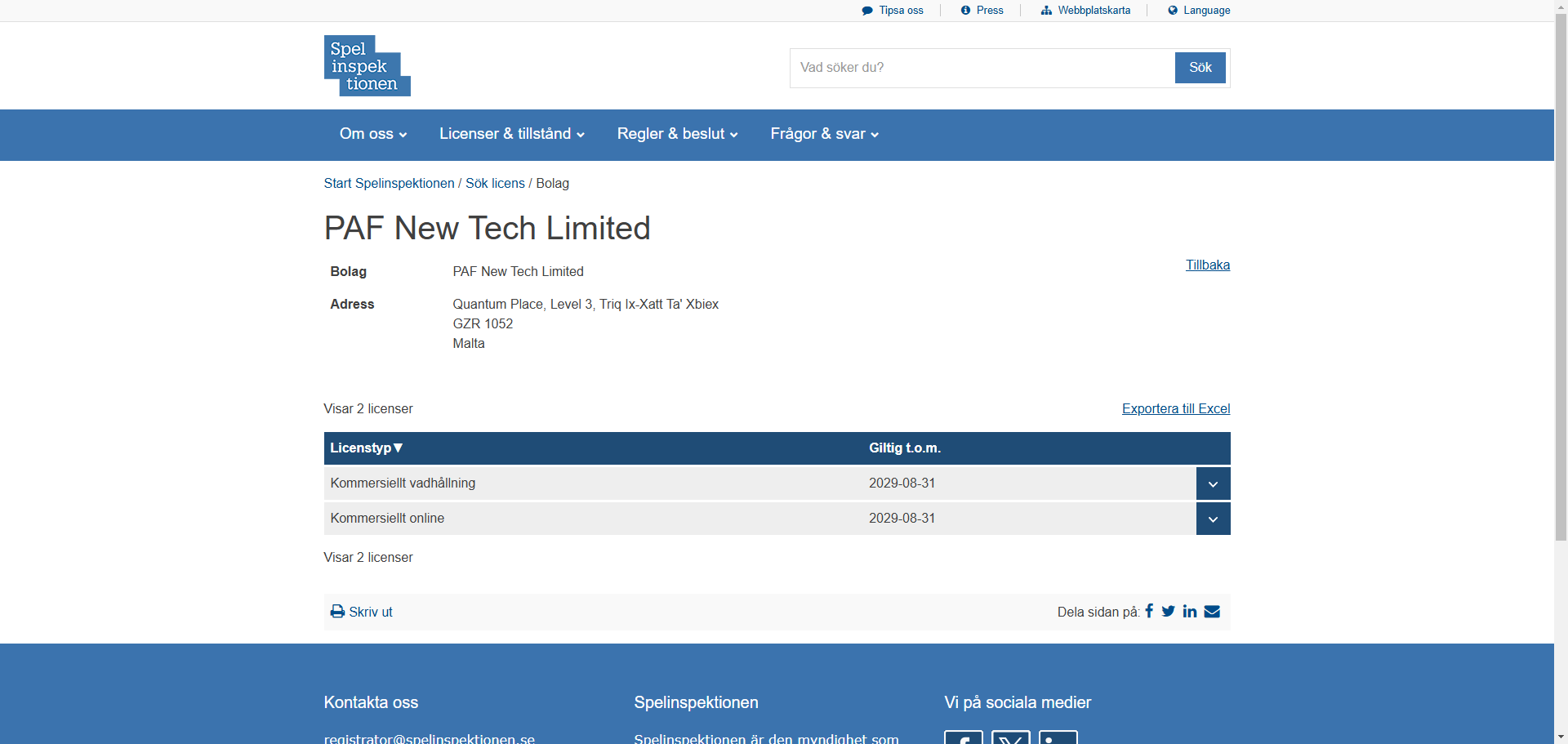Click the Skriv ut print link
This screenshot has width=1568, height=744.
tap(371, 612)
